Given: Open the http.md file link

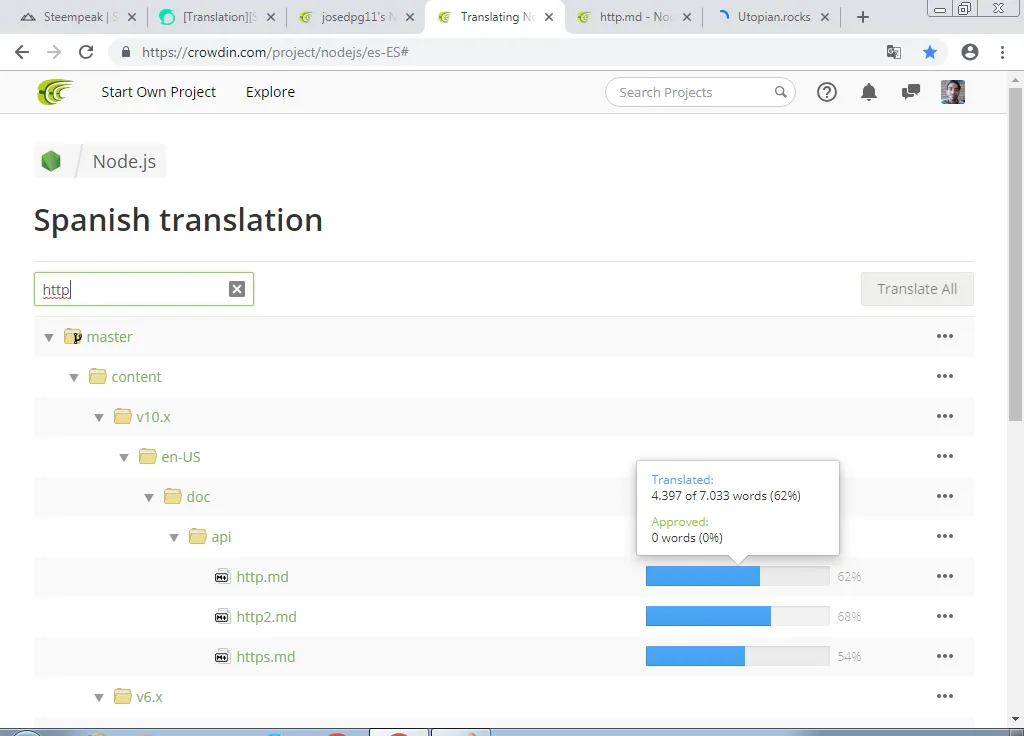Looking at the screenshot, I should click(x=263, y=577).
